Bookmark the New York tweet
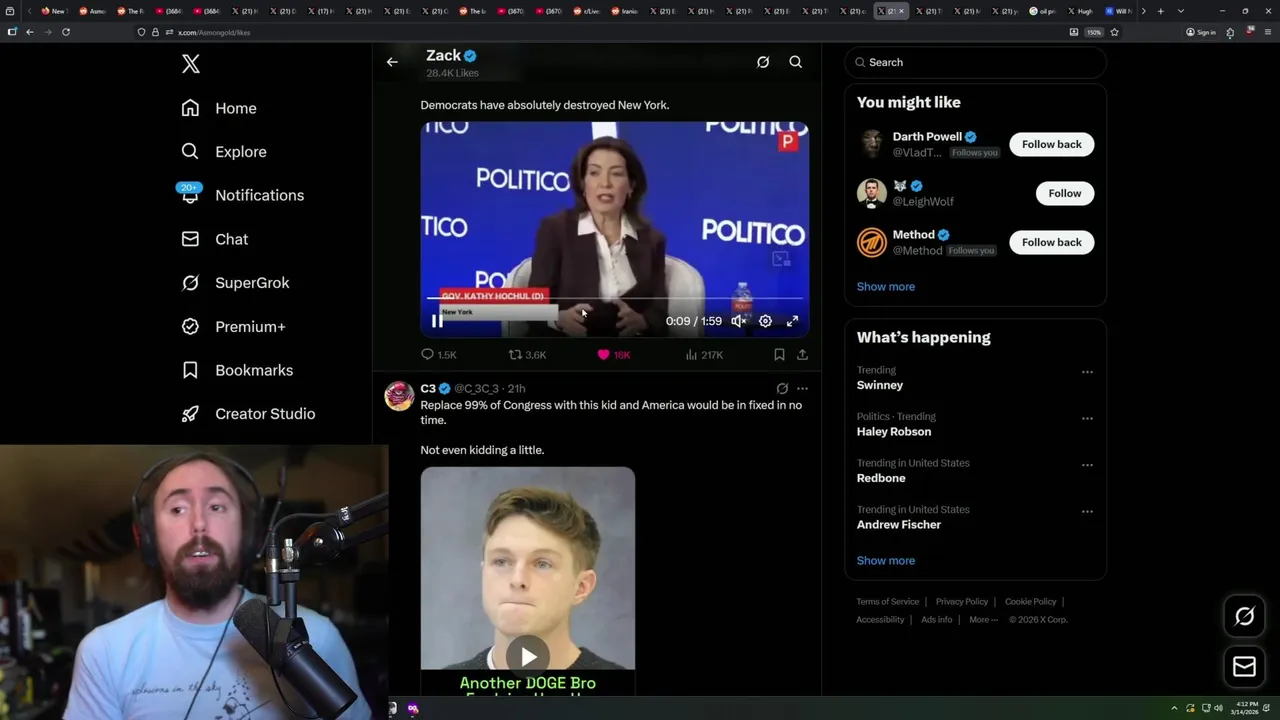The height and width of the screenshot is (720, 1280). [779, 355]
